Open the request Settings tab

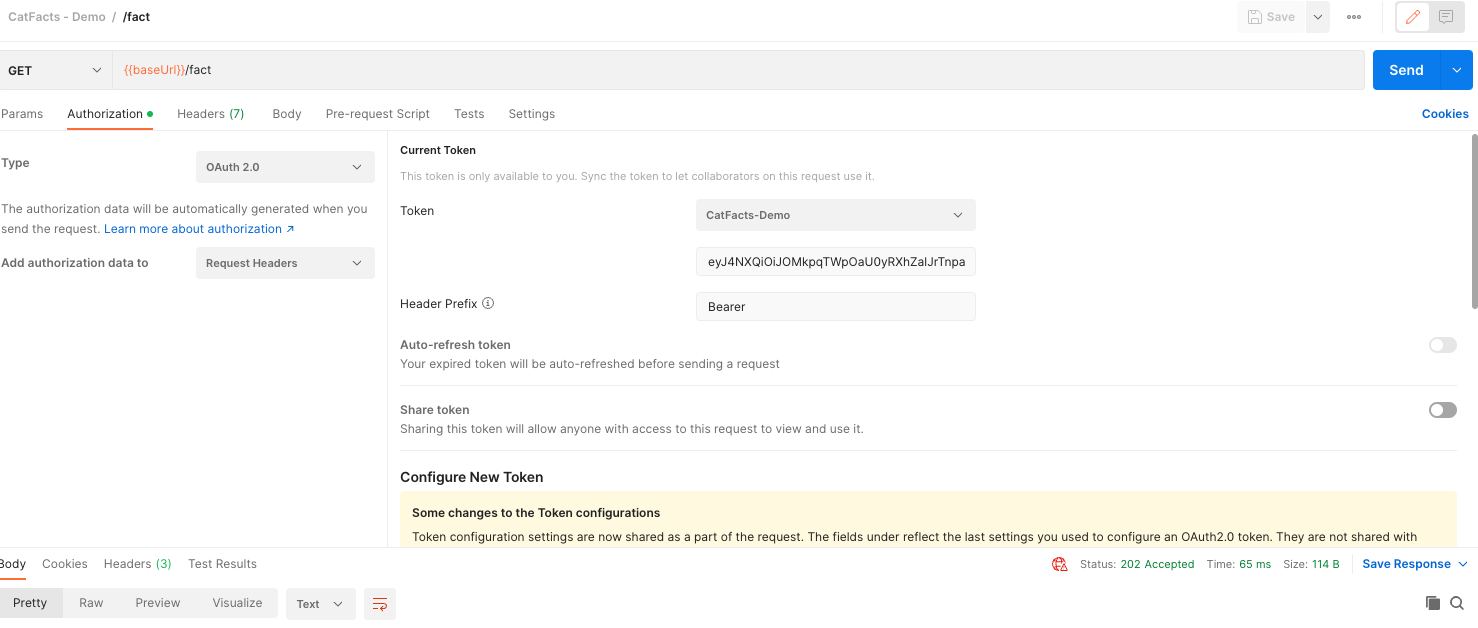[x=532, y=114]
